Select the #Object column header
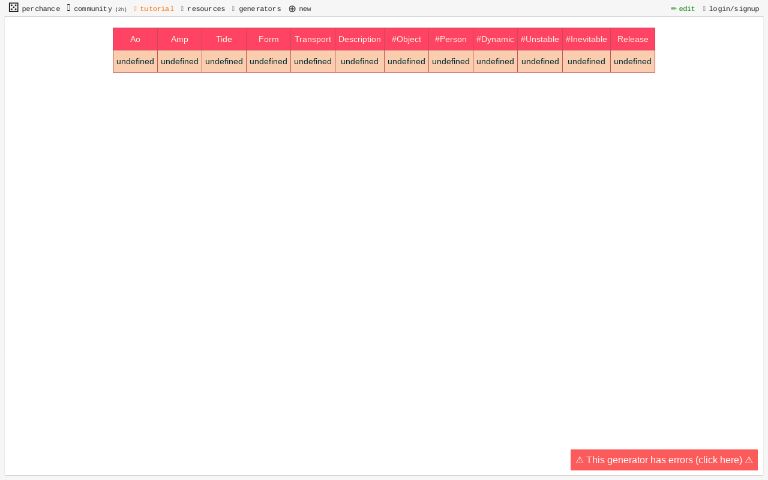 click(x=406, y=39)
